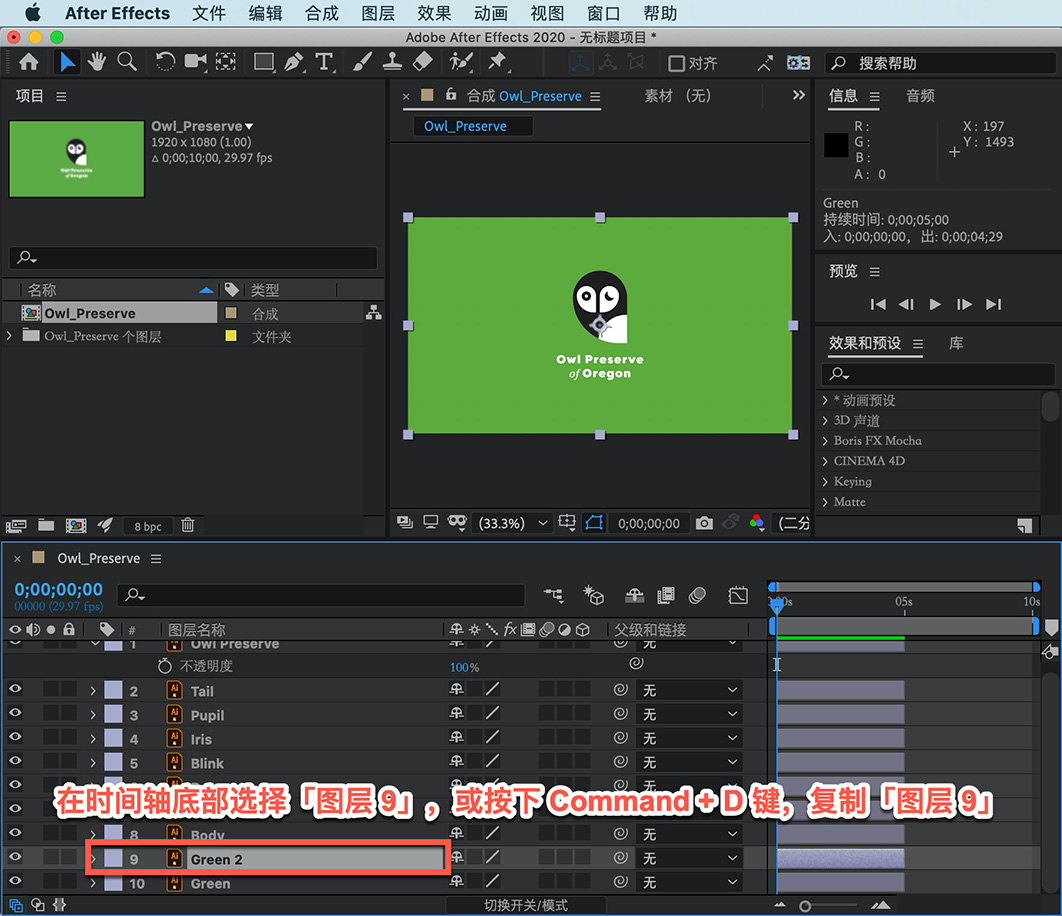Click the yellow label swatch of folder
Viewport: 1062px width, 916px height.
[x=231, y=335]
